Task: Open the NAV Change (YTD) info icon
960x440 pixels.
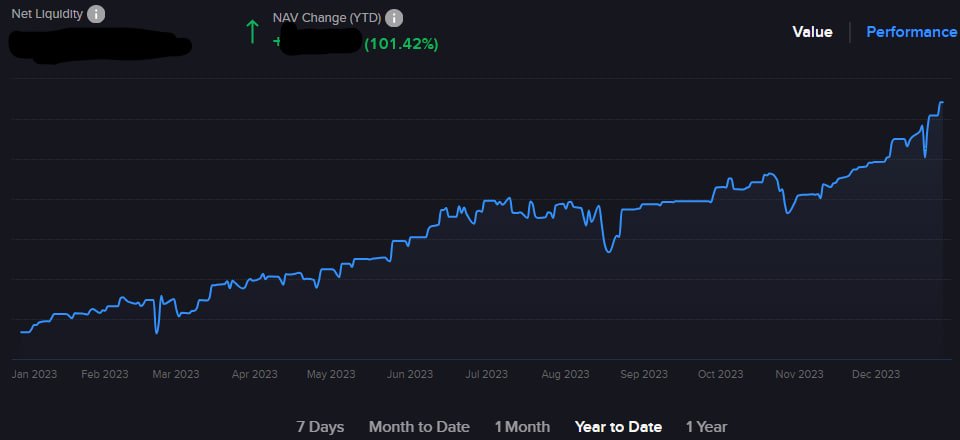Action: [x=394, y=18]
